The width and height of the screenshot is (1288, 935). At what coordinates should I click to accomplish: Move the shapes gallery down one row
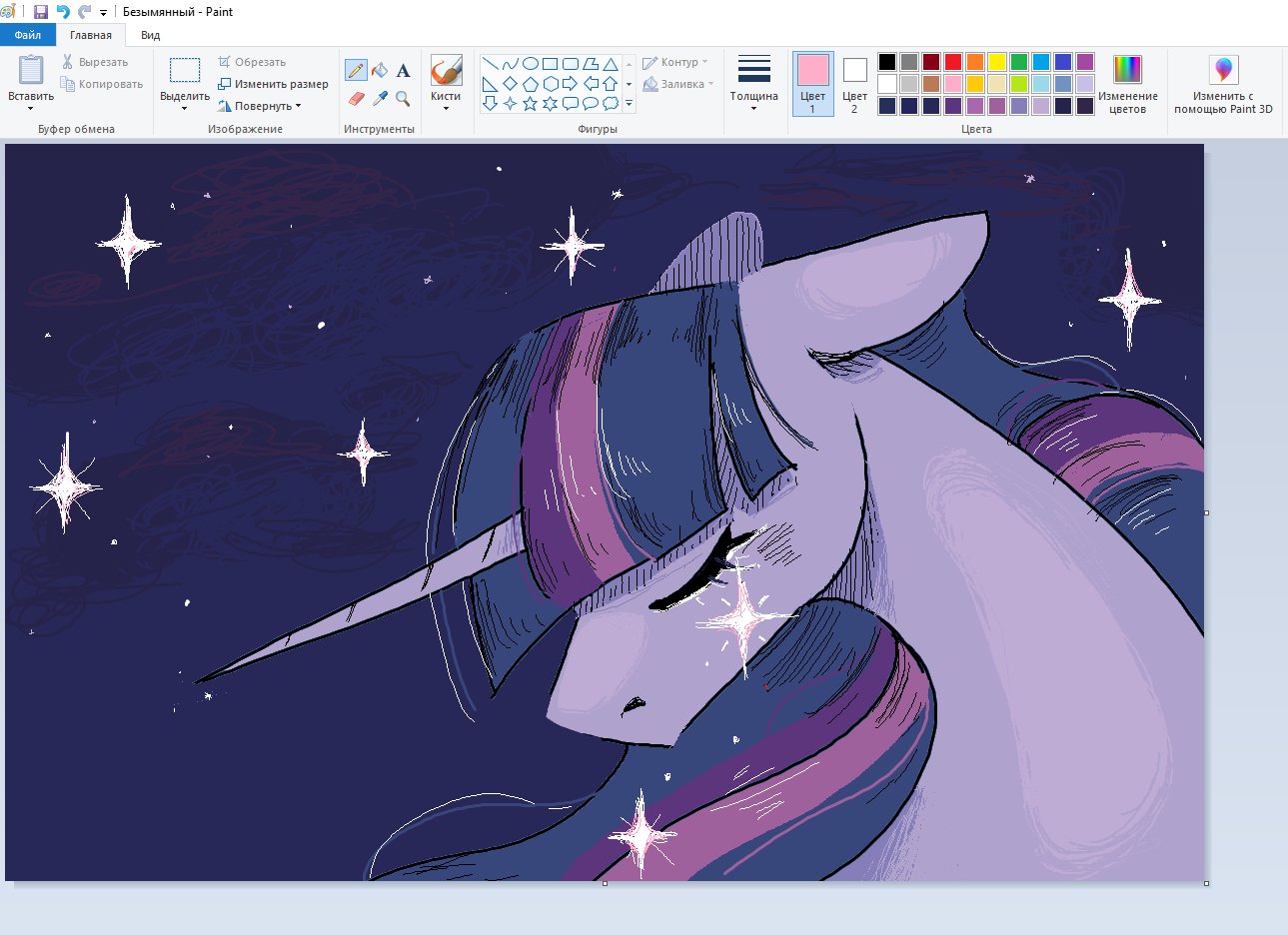point(629,84)
